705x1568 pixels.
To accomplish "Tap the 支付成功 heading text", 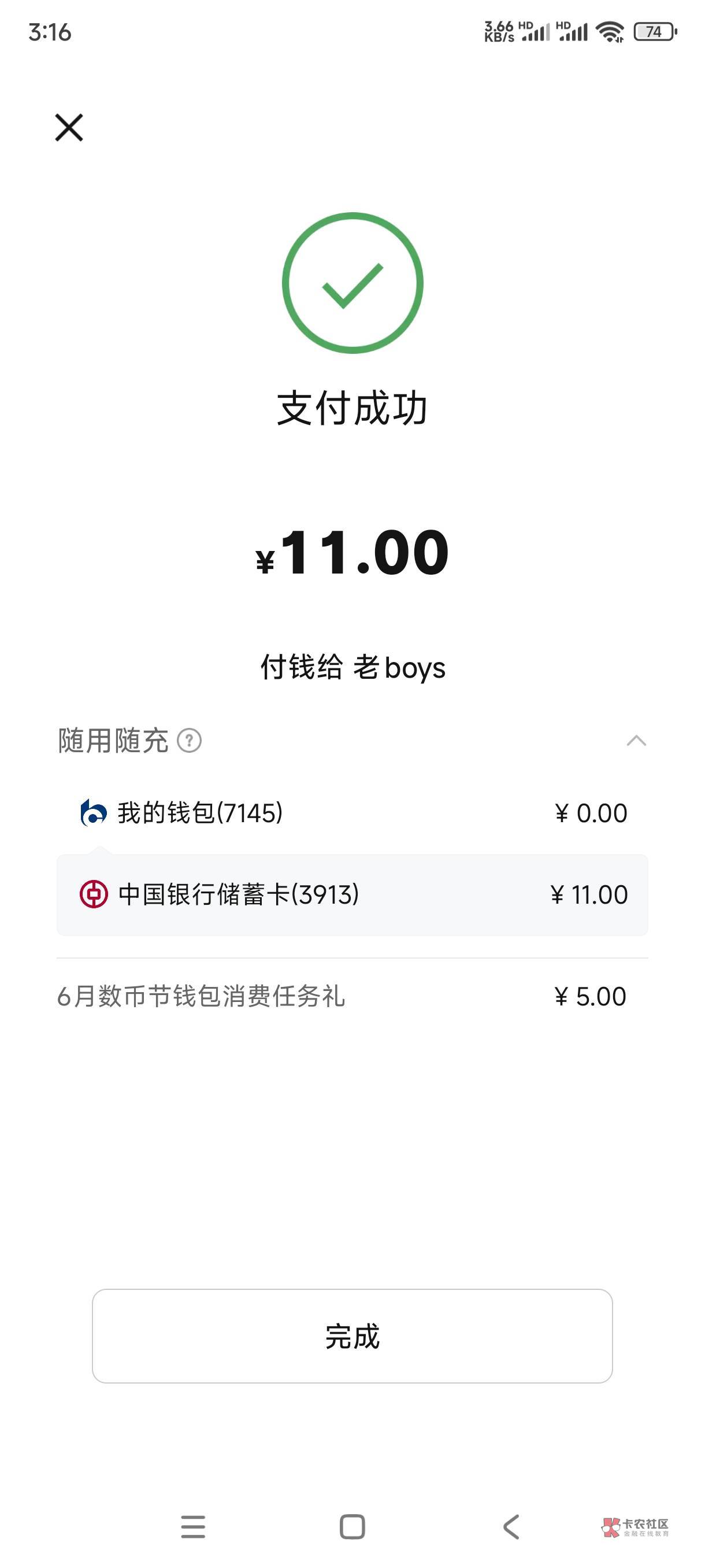I will click(352, 408).
